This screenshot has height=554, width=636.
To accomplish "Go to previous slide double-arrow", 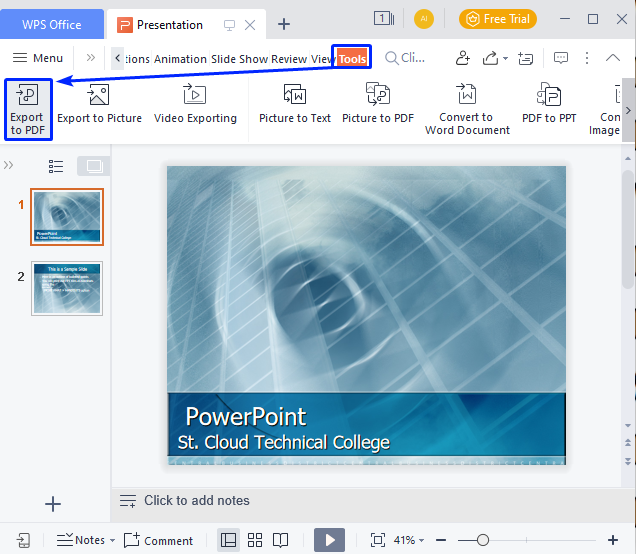I will click(x=628, y=442).
